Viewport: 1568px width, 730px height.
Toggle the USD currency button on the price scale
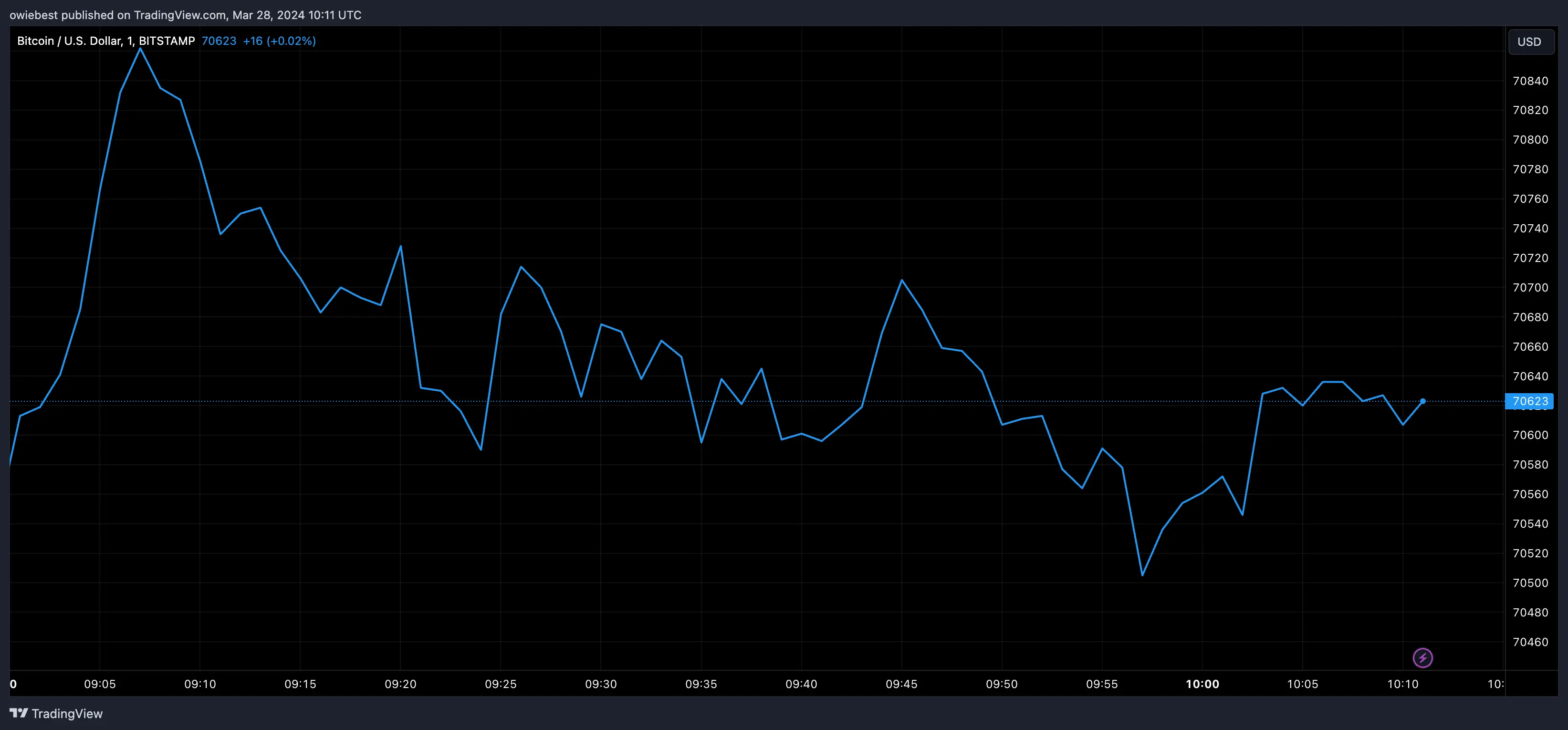click(x=1530, y=42)
